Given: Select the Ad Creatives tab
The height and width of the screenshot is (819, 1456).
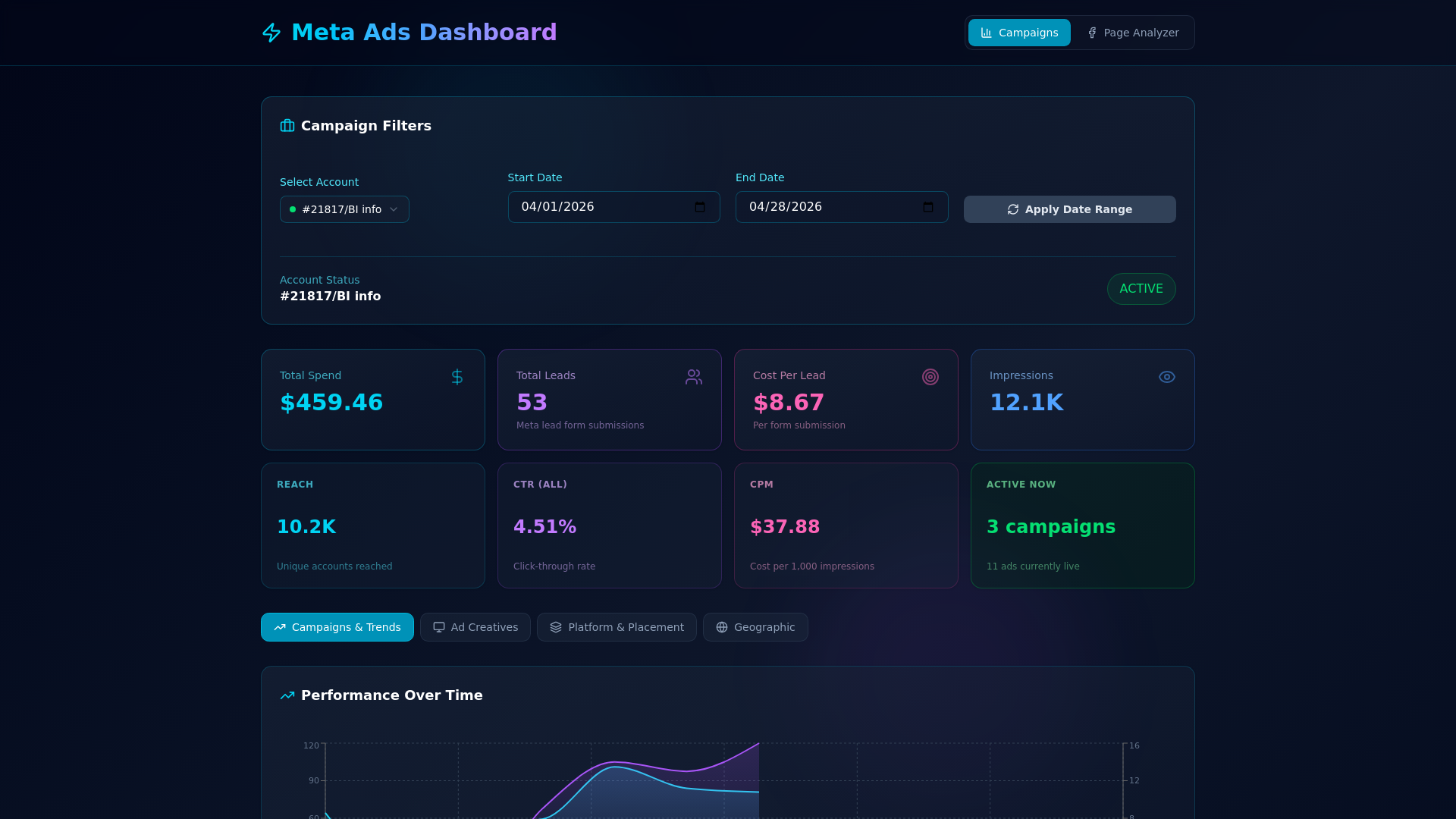Looking at the screenshot, I should [475, 627].
